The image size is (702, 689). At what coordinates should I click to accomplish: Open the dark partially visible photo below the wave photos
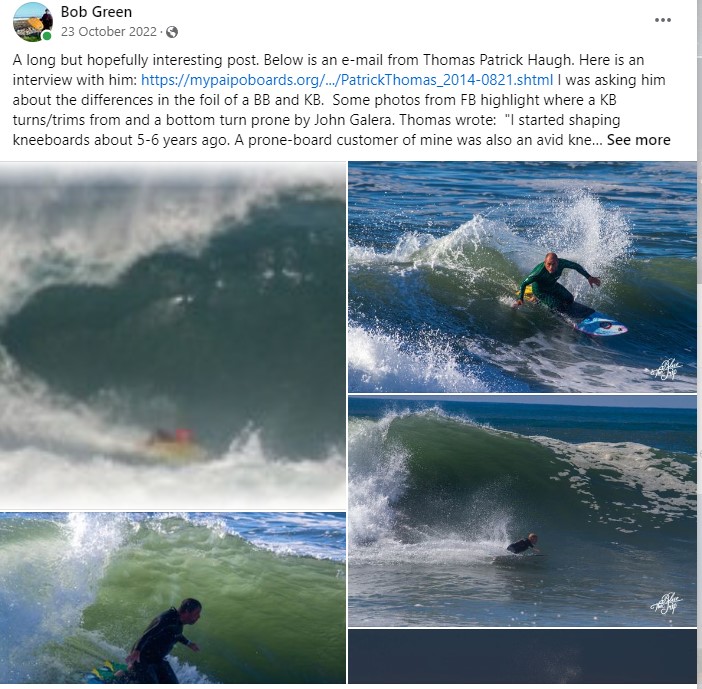click(x=522, y=656)
